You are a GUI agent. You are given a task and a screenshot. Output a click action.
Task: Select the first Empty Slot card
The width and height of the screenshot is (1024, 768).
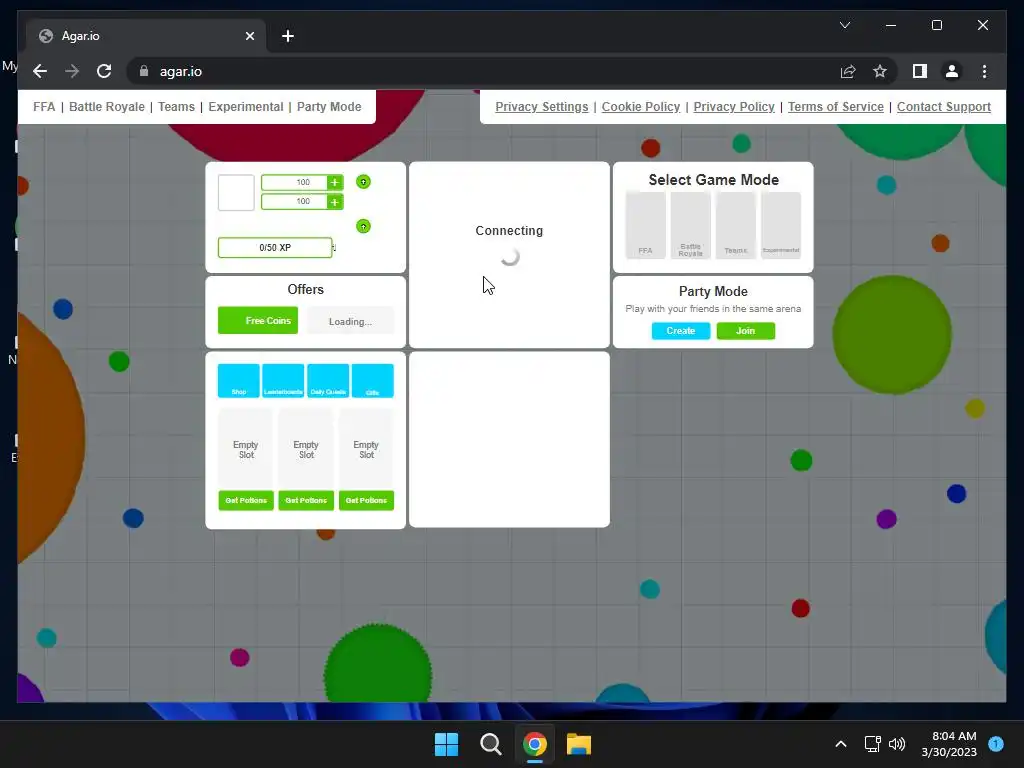[246, 449]
